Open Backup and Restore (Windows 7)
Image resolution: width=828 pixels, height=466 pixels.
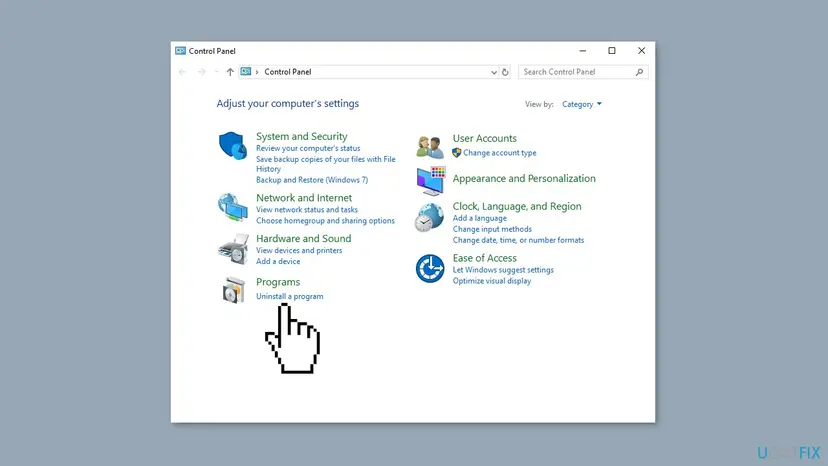pos(312,180)
